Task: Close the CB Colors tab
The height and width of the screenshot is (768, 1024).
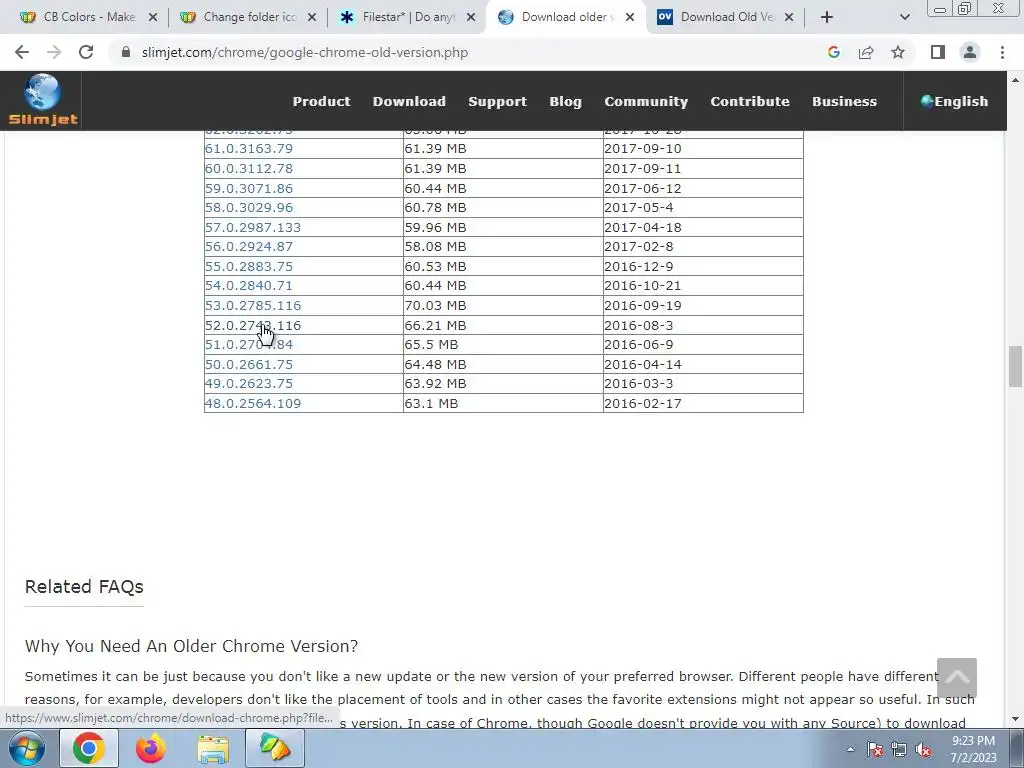Action: tap(153, 17)
